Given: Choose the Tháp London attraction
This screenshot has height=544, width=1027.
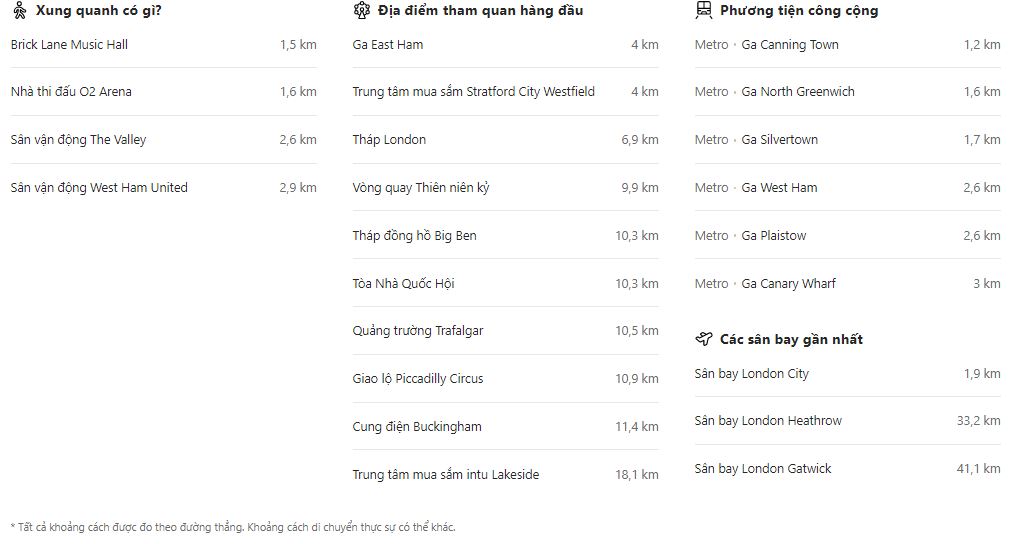Looking at the screenshot, I should (x=506, y=139).
